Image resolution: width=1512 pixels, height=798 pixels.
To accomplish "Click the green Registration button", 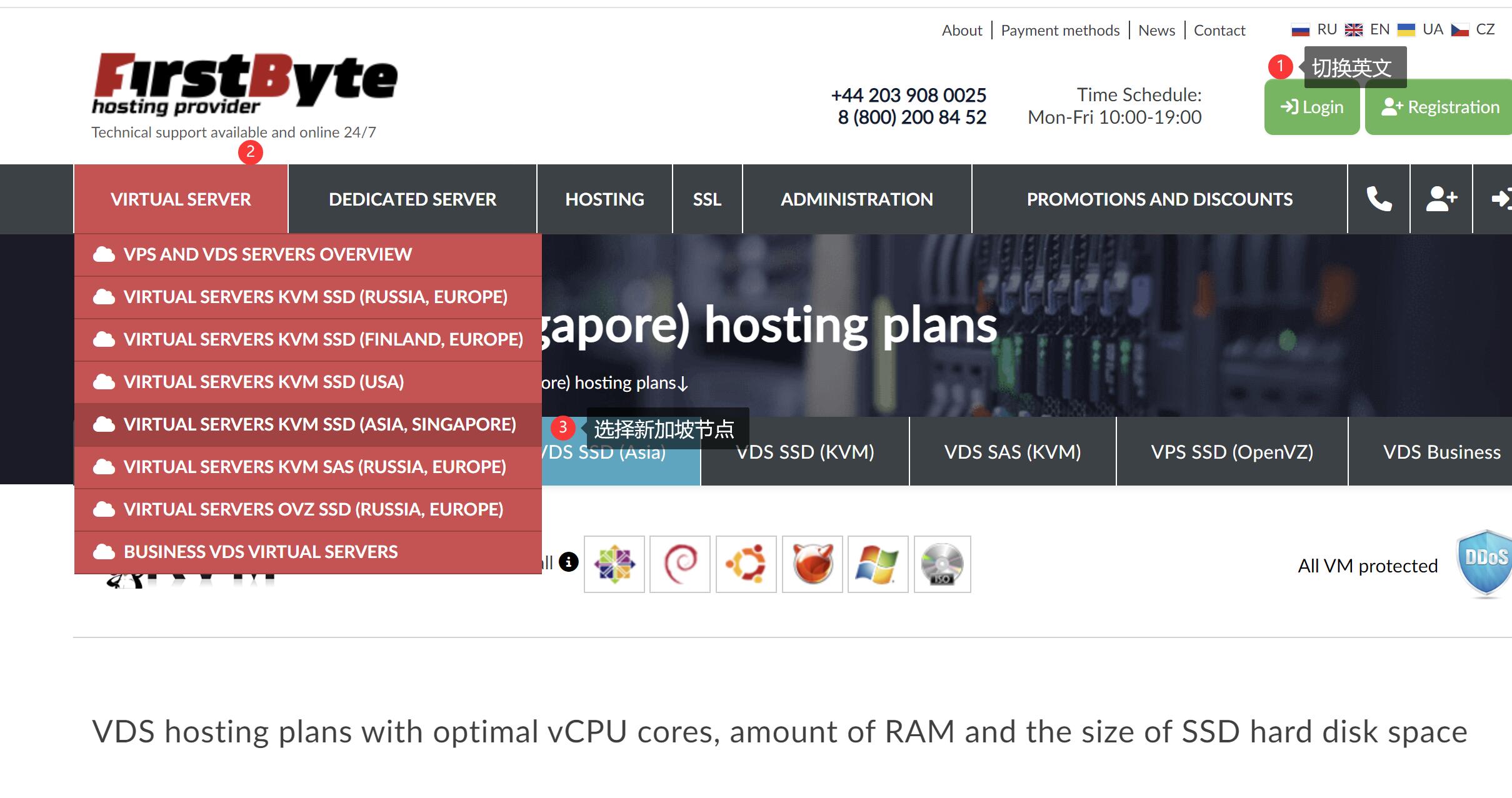I will 1439,107.
